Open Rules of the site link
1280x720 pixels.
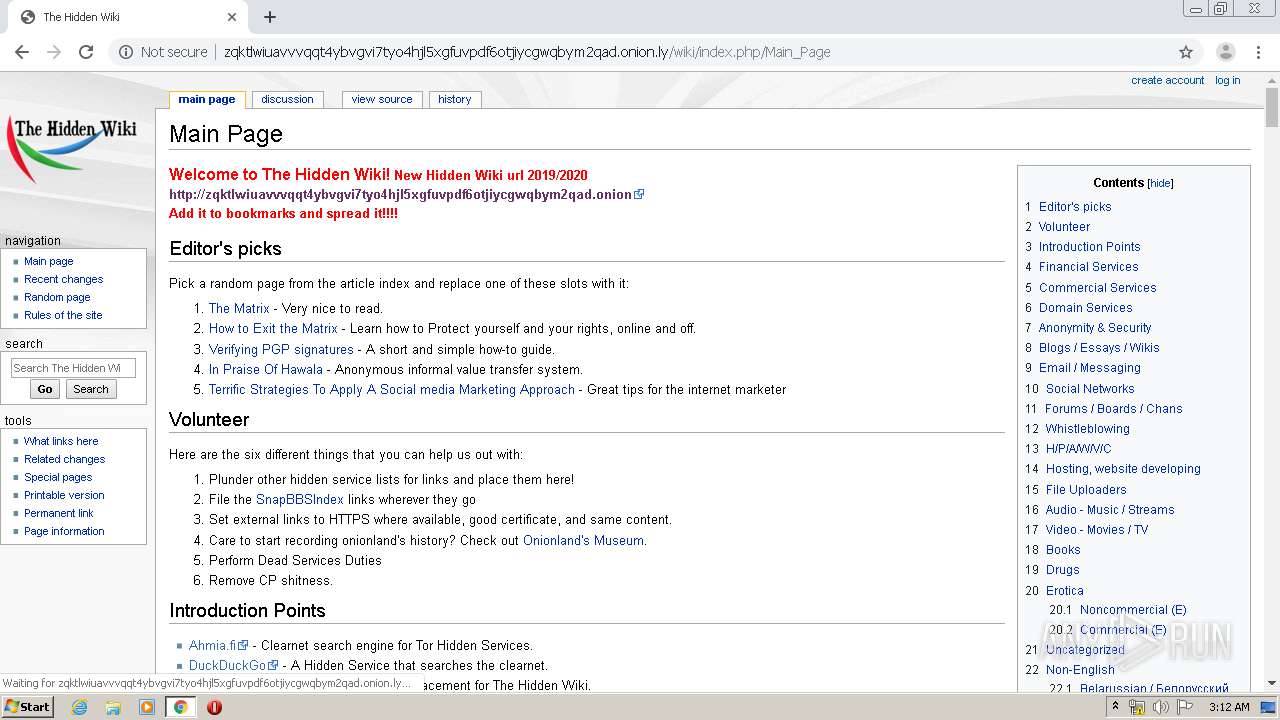tap(63, 315)
